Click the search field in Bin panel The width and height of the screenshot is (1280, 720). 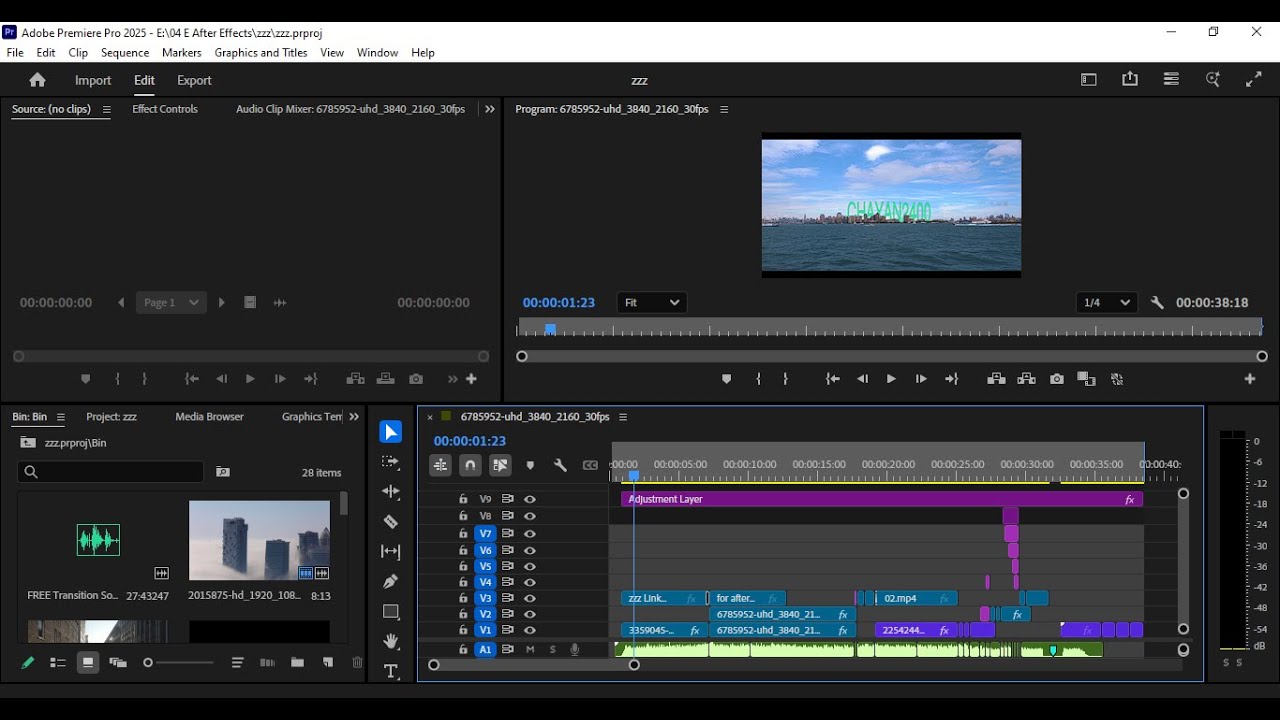pos(110,472)
